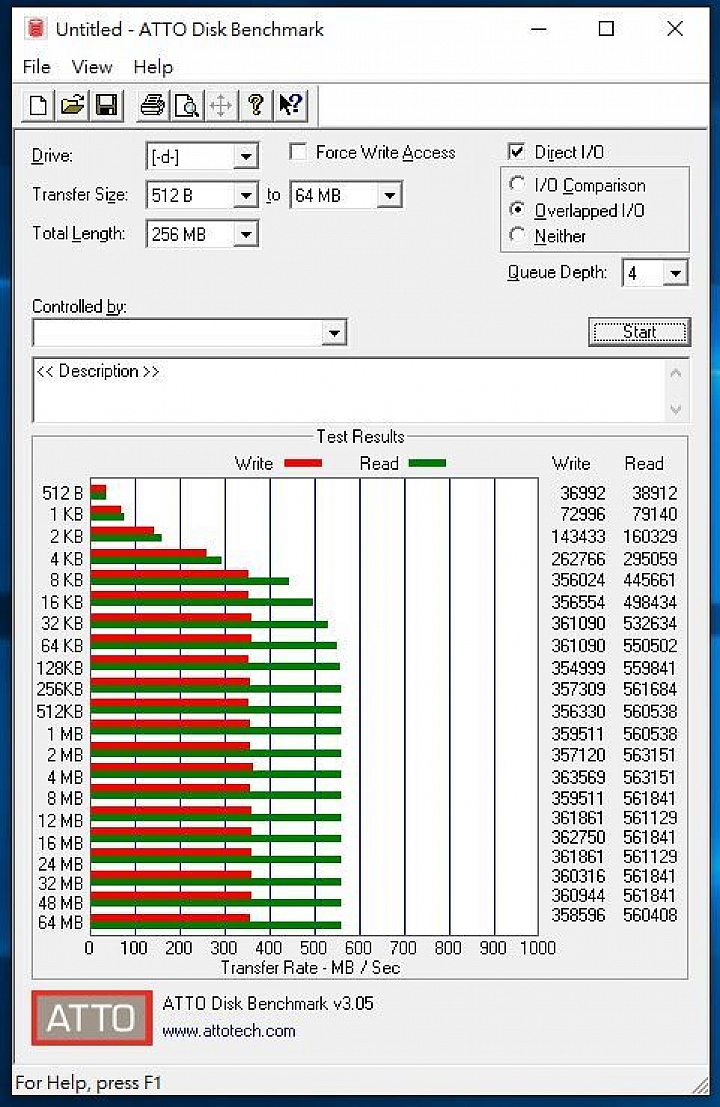The image size is (720, 1107).
Task: Click the read value 38912
Action: (x=654, y=493)
